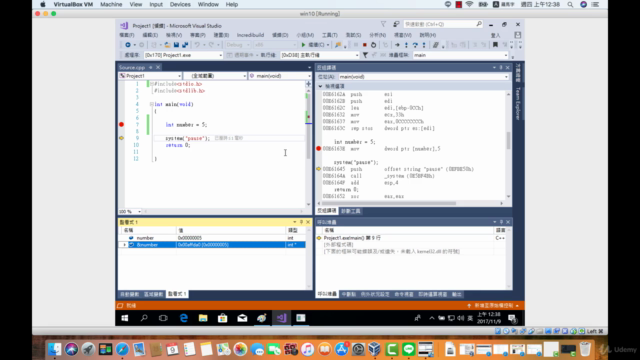Toggle auto-hide pin on Watch 1 panel

click(x=301, y=222)
